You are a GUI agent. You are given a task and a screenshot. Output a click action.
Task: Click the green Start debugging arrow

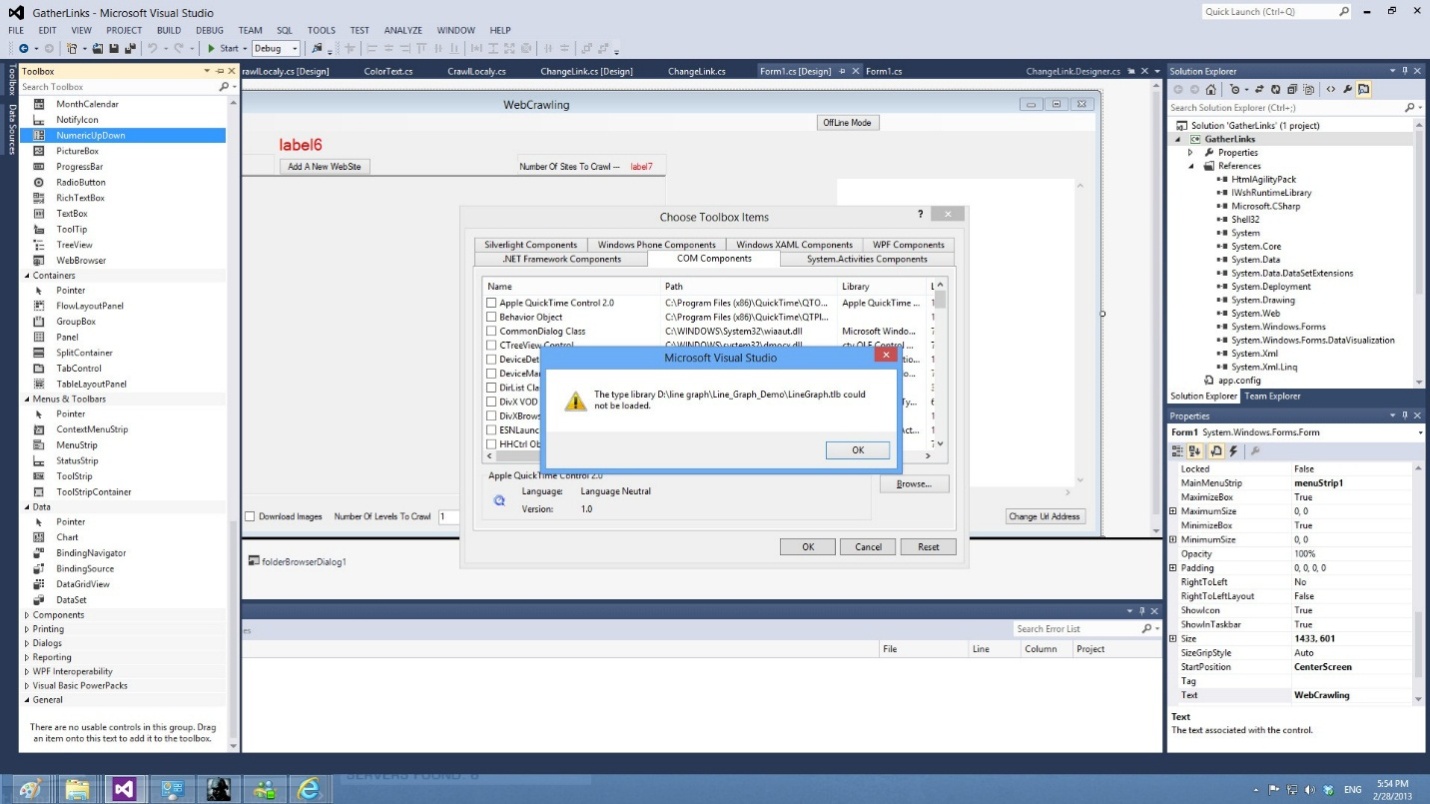pos(212,48)
